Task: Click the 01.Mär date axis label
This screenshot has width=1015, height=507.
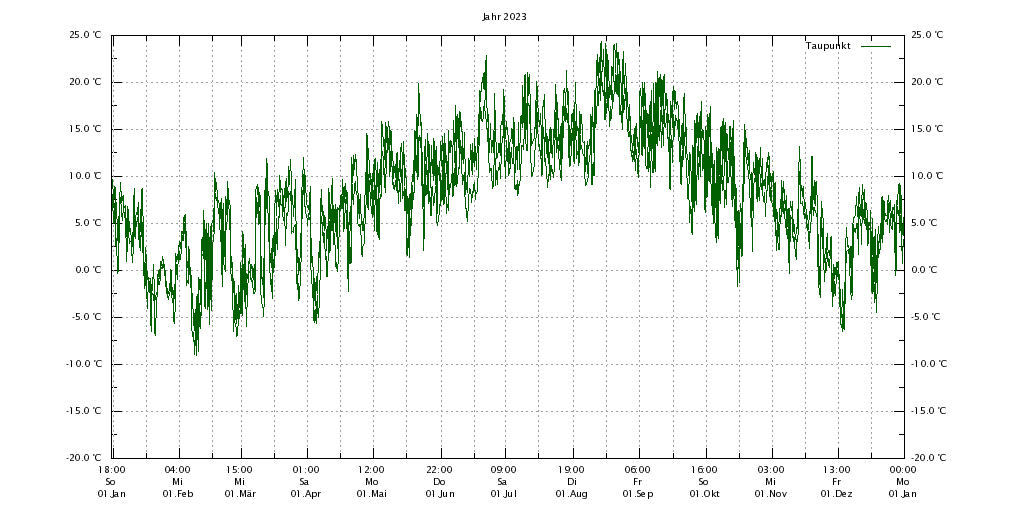Action: pyautogui.click(x=239, y=494)
